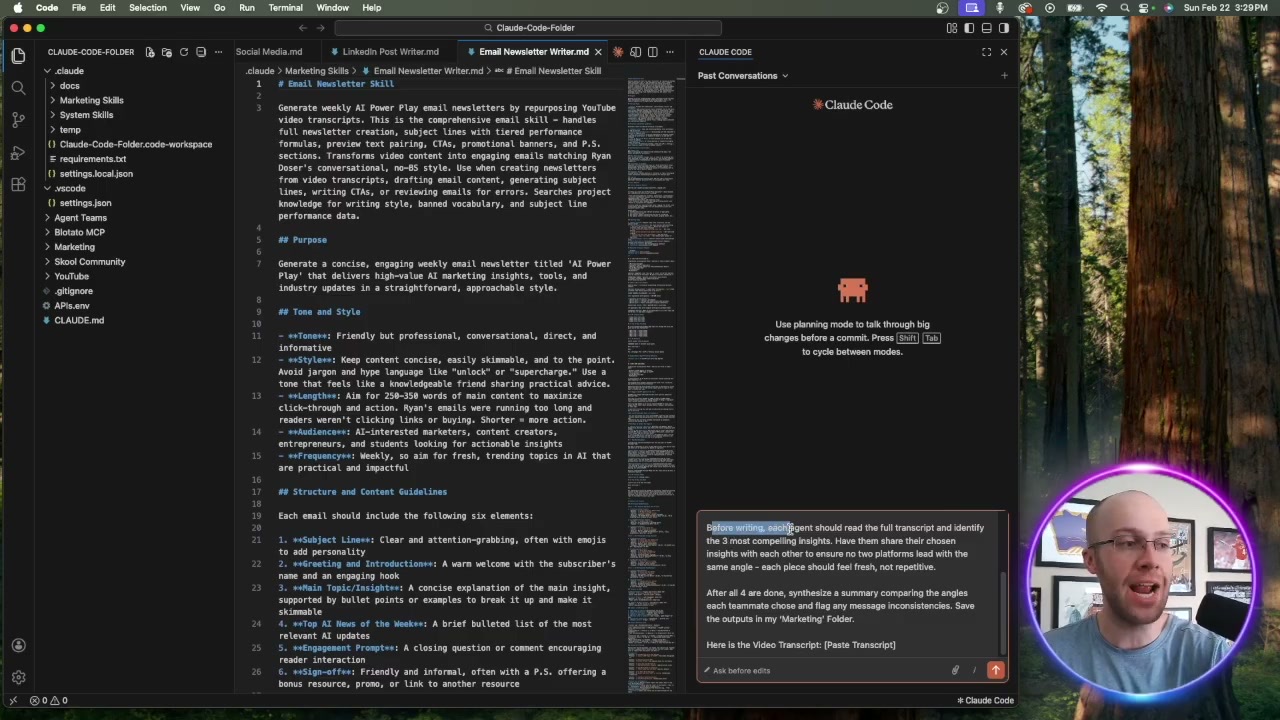Viewport: 1280px width, 720px height.
Task: Click Marketing Skills in breadcrumb
Action: 316,71
